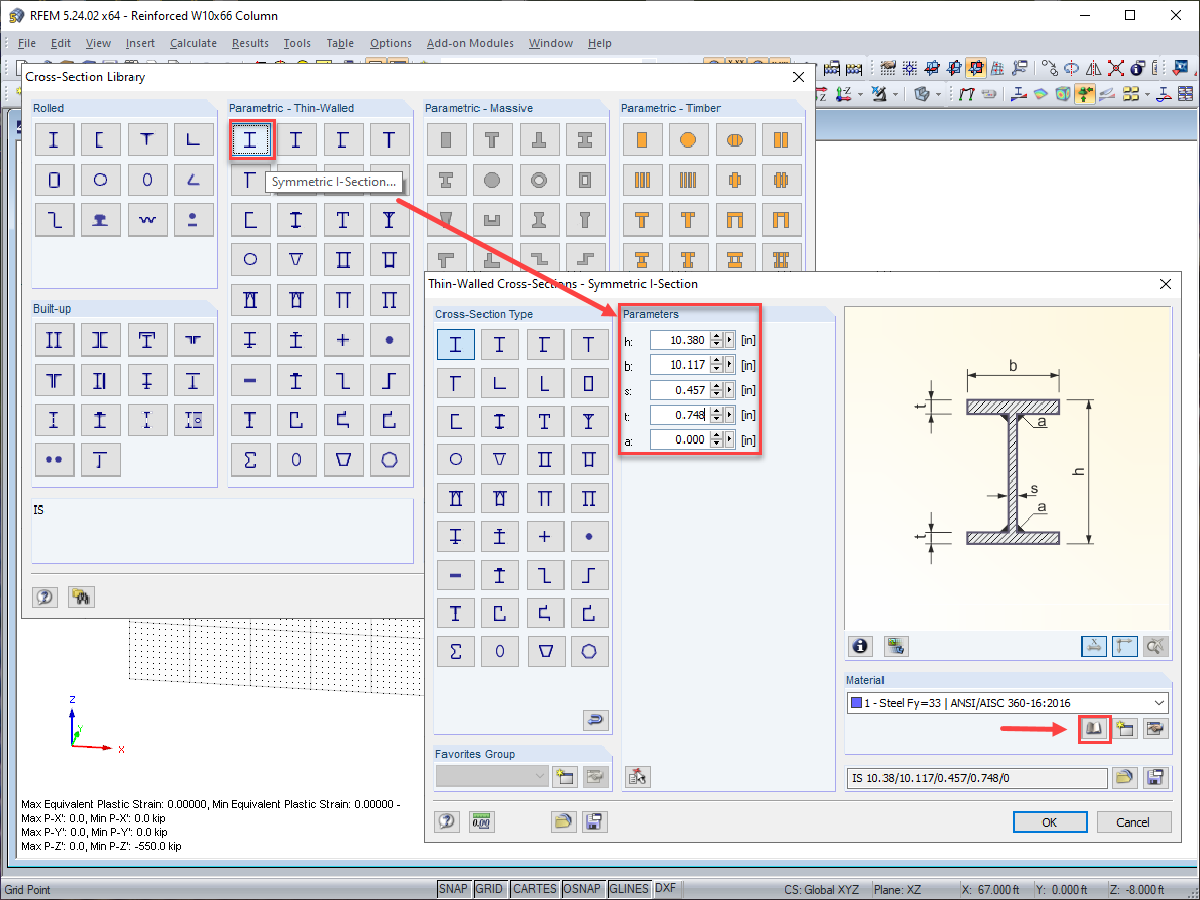This screenshot has width=1200, height=900.
Task: Select the Sigma section type icon
Action: (456, 651)
